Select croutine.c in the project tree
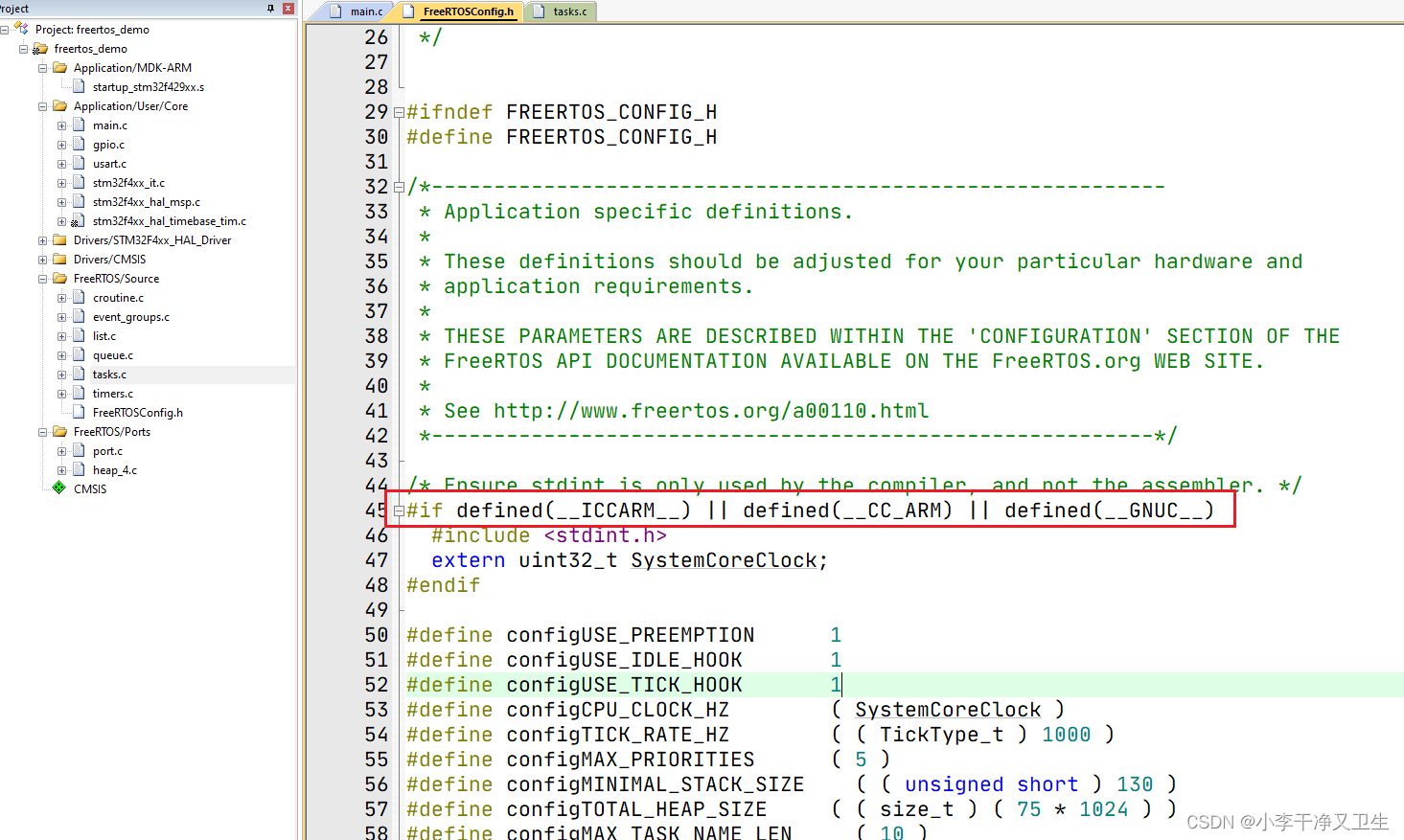Screen dimensions: 1404x840 click(118, 298)
